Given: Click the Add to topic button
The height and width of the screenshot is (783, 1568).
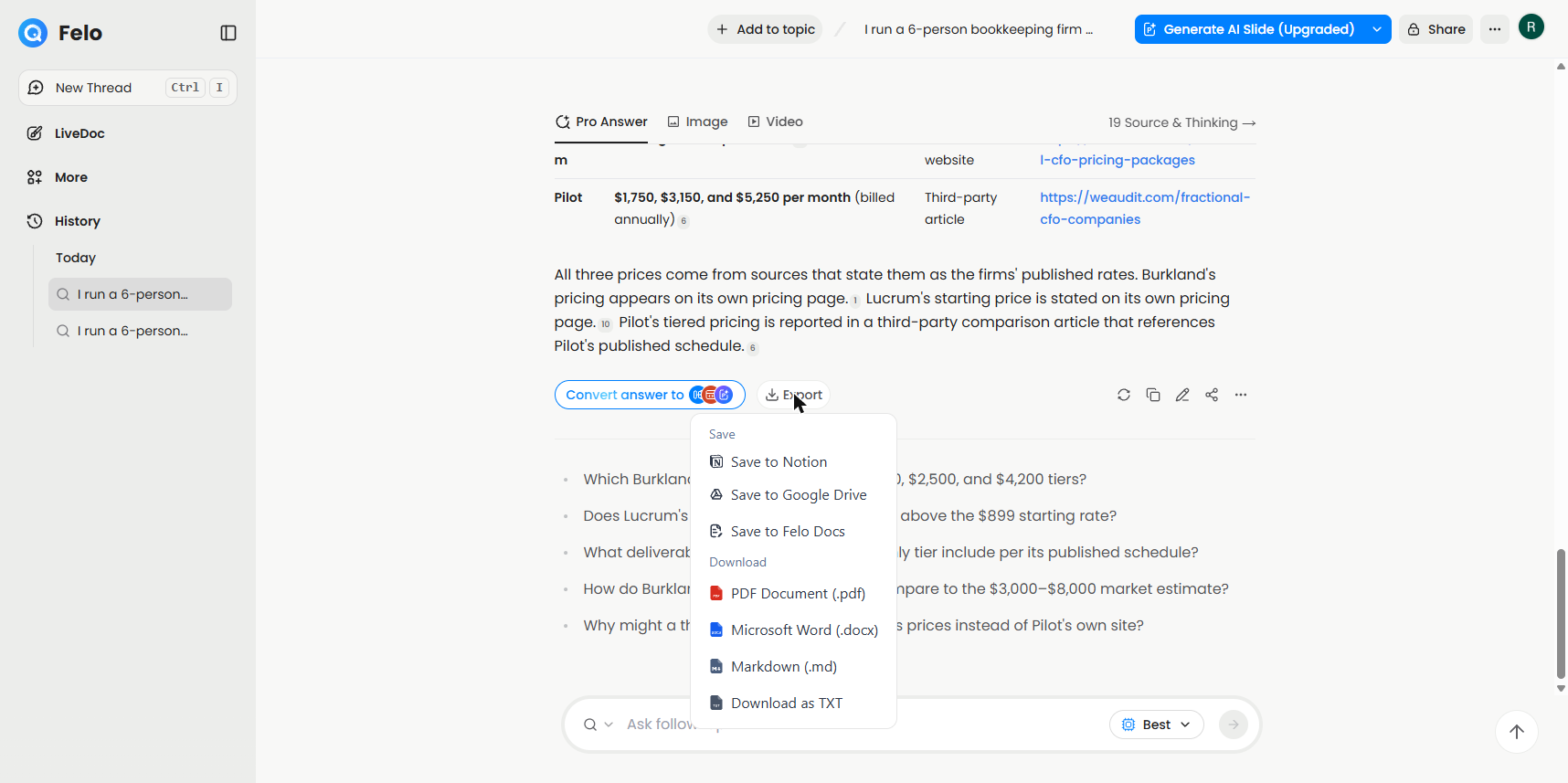Looking at the screenshot, I should tap(765, 29).
